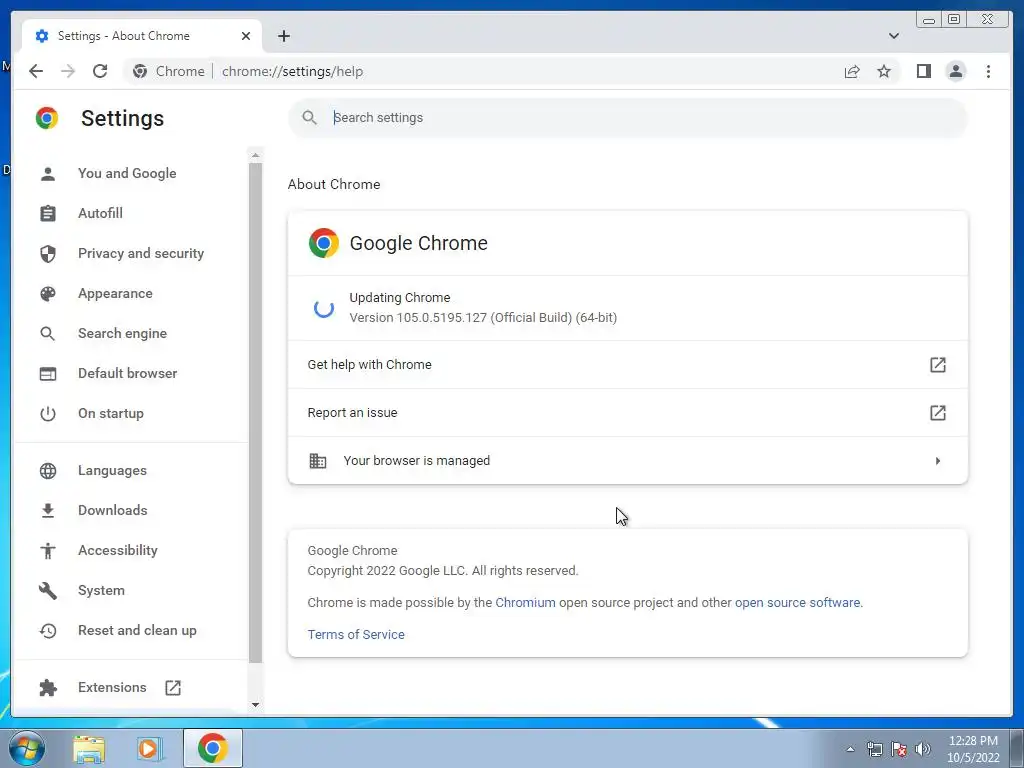Open a new tab with the plus button
This screenshot has width=1024, height=768.
(283, 36)
